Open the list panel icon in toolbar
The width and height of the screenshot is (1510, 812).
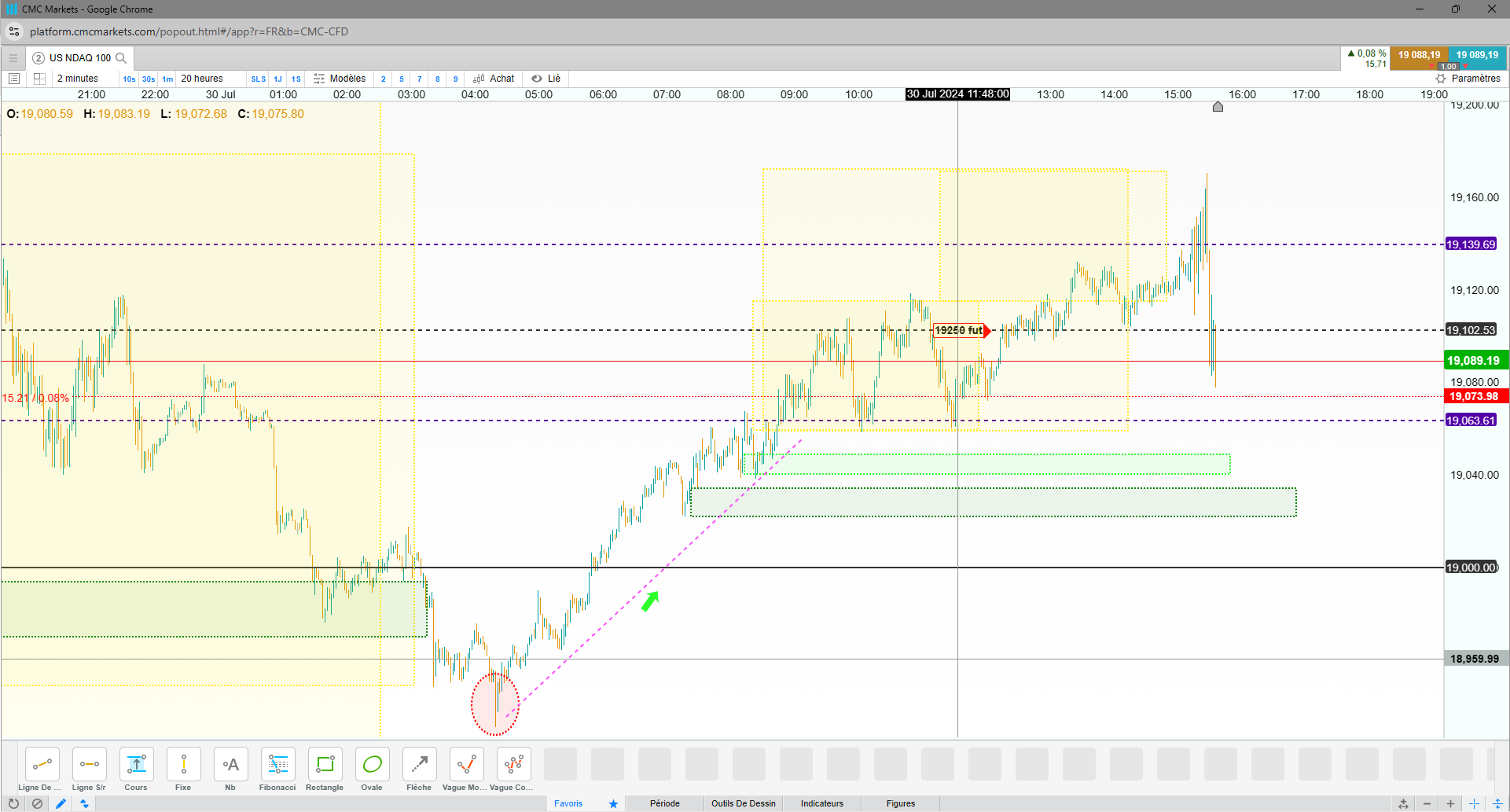(x=13, y=79)
